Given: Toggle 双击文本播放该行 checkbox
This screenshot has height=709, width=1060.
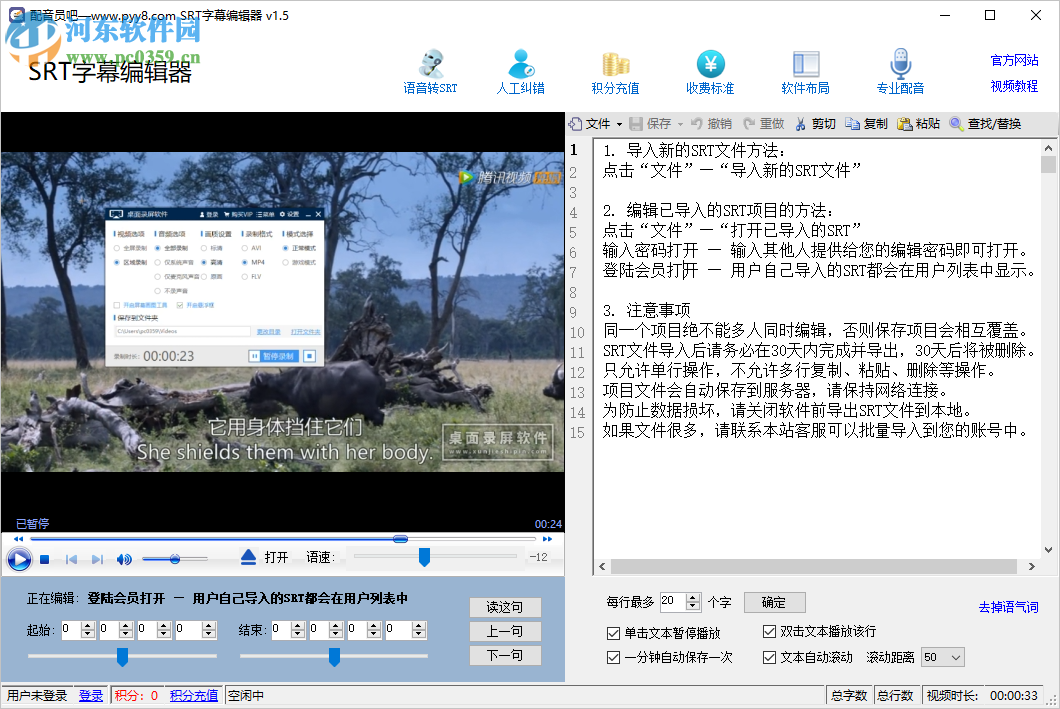Looking at the screenshot, I should coord(769,631).
